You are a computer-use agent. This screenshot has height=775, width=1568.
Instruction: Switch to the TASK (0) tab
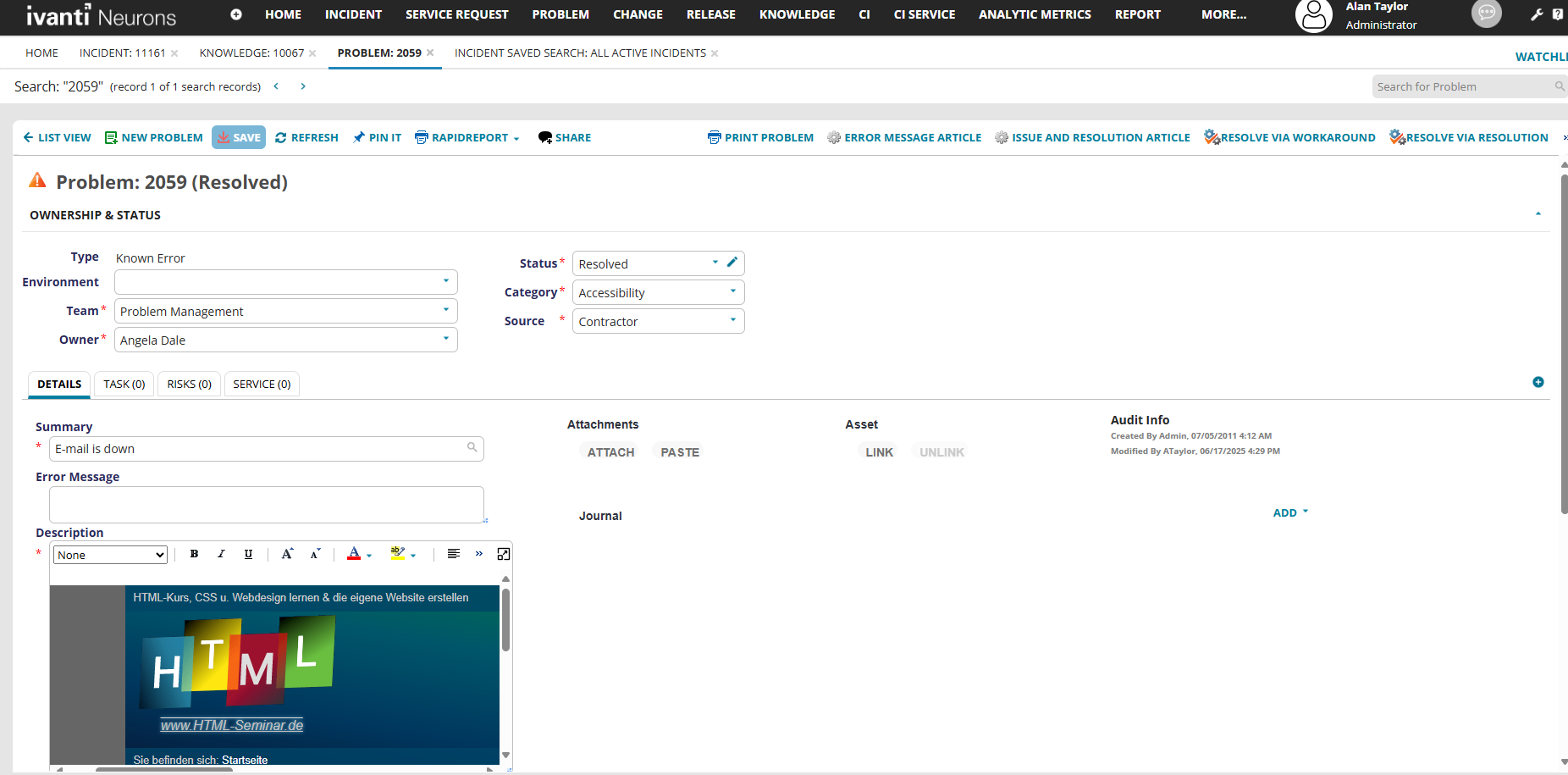(x=124, y=384)
